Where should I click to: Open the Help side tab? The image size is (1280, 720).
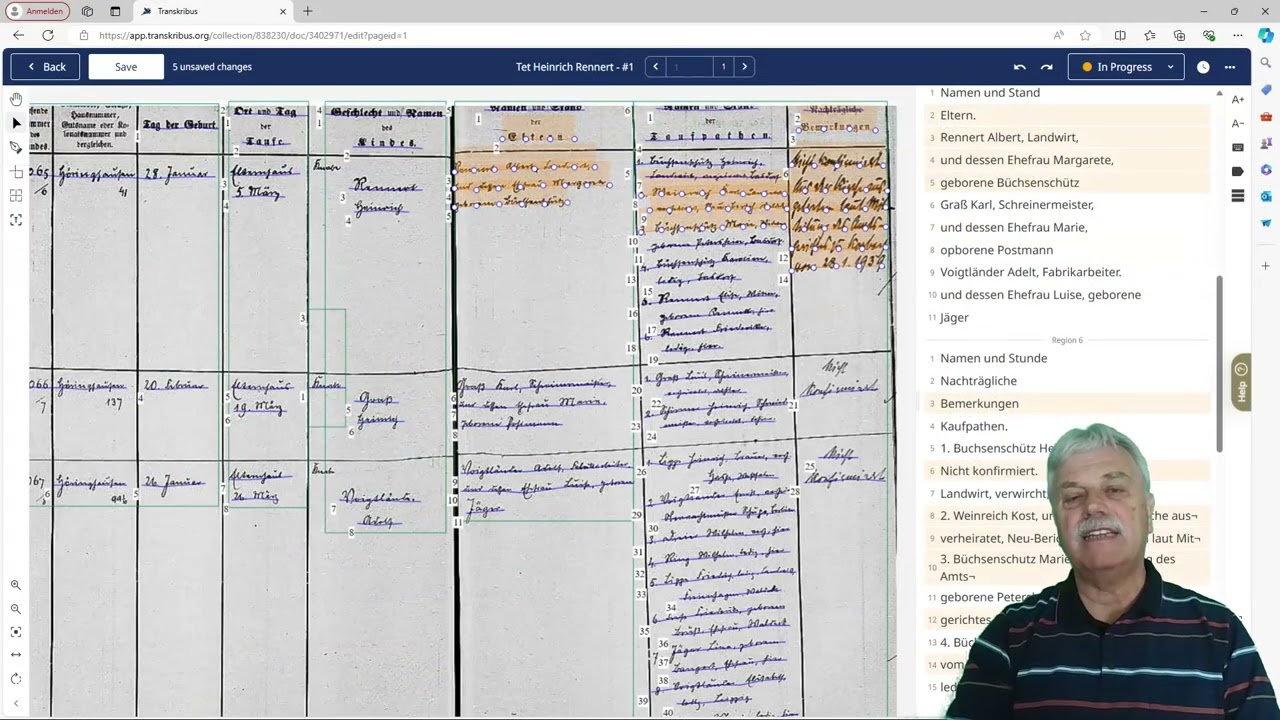tap(1241, 382)
